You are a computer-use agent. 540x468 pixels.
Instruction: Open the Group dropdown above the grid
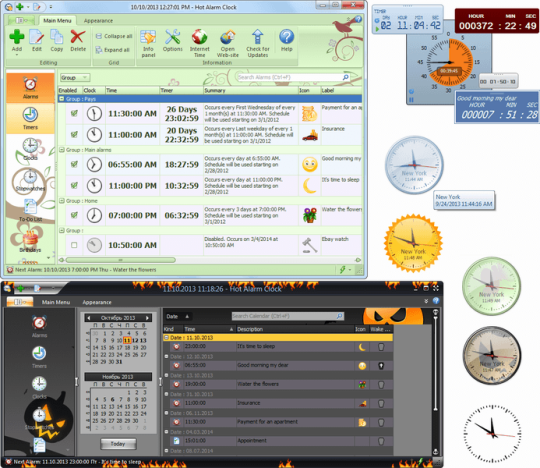(75, 78)
